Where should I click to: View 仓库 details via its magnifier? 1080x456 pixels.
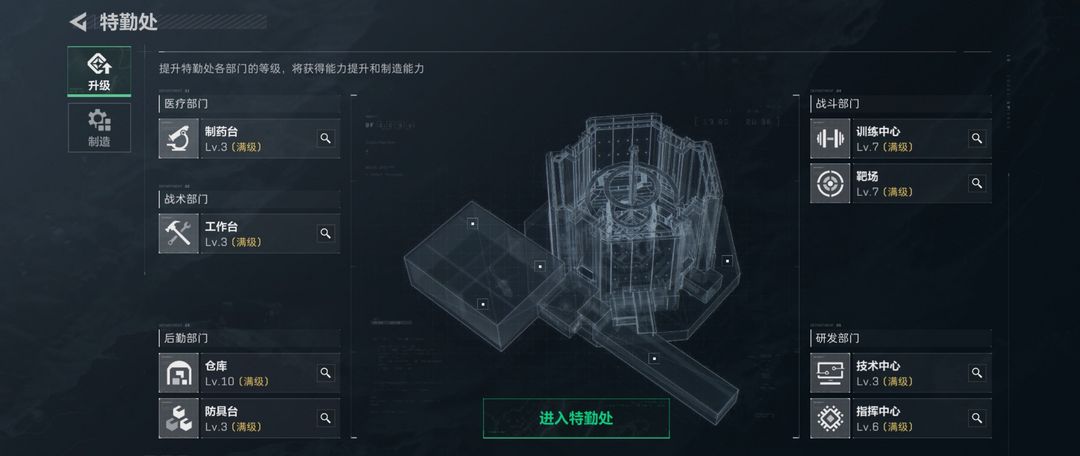click(x=326, y=373)
